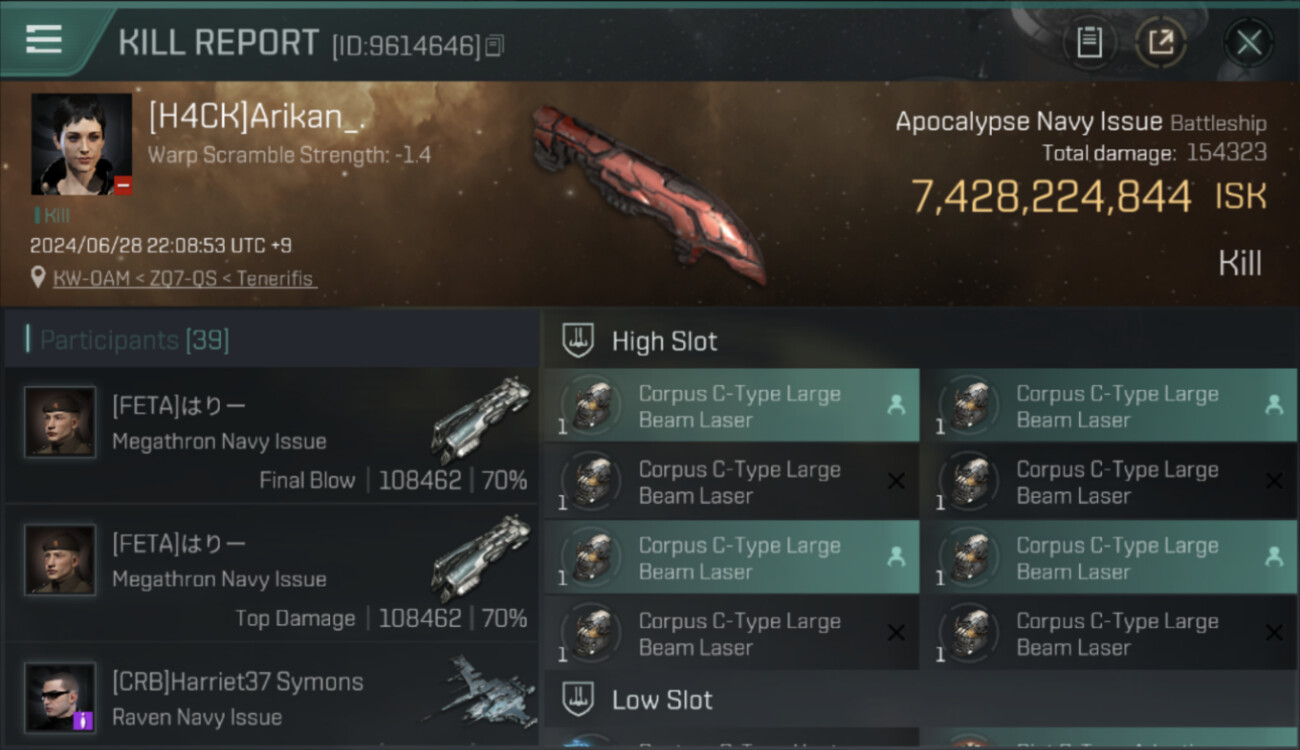1300x750 pixels.
Task: Open the hamburger menu icon
Action: pyautogui.click(x=43, y=39)
